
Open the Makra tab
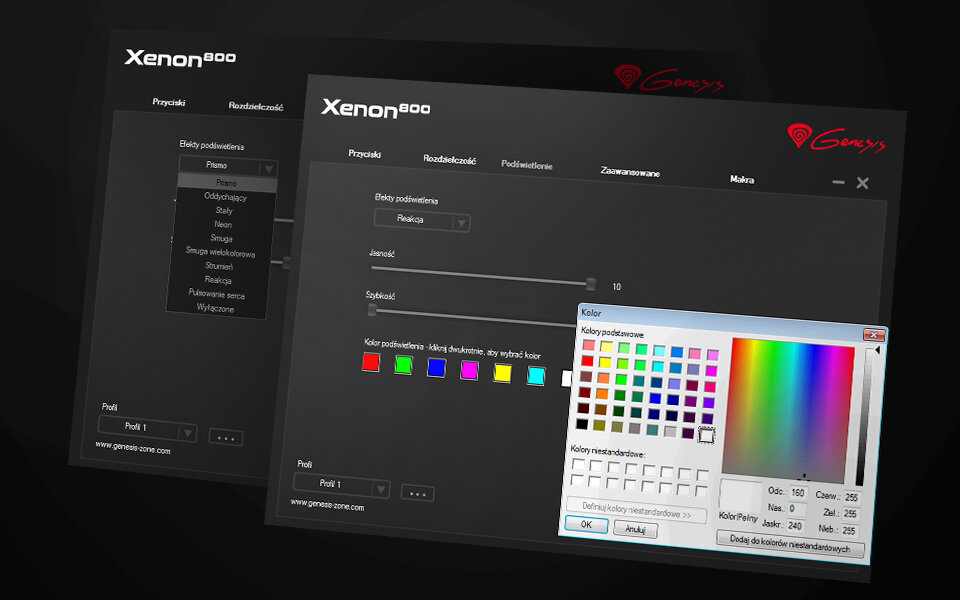point(741,179)
